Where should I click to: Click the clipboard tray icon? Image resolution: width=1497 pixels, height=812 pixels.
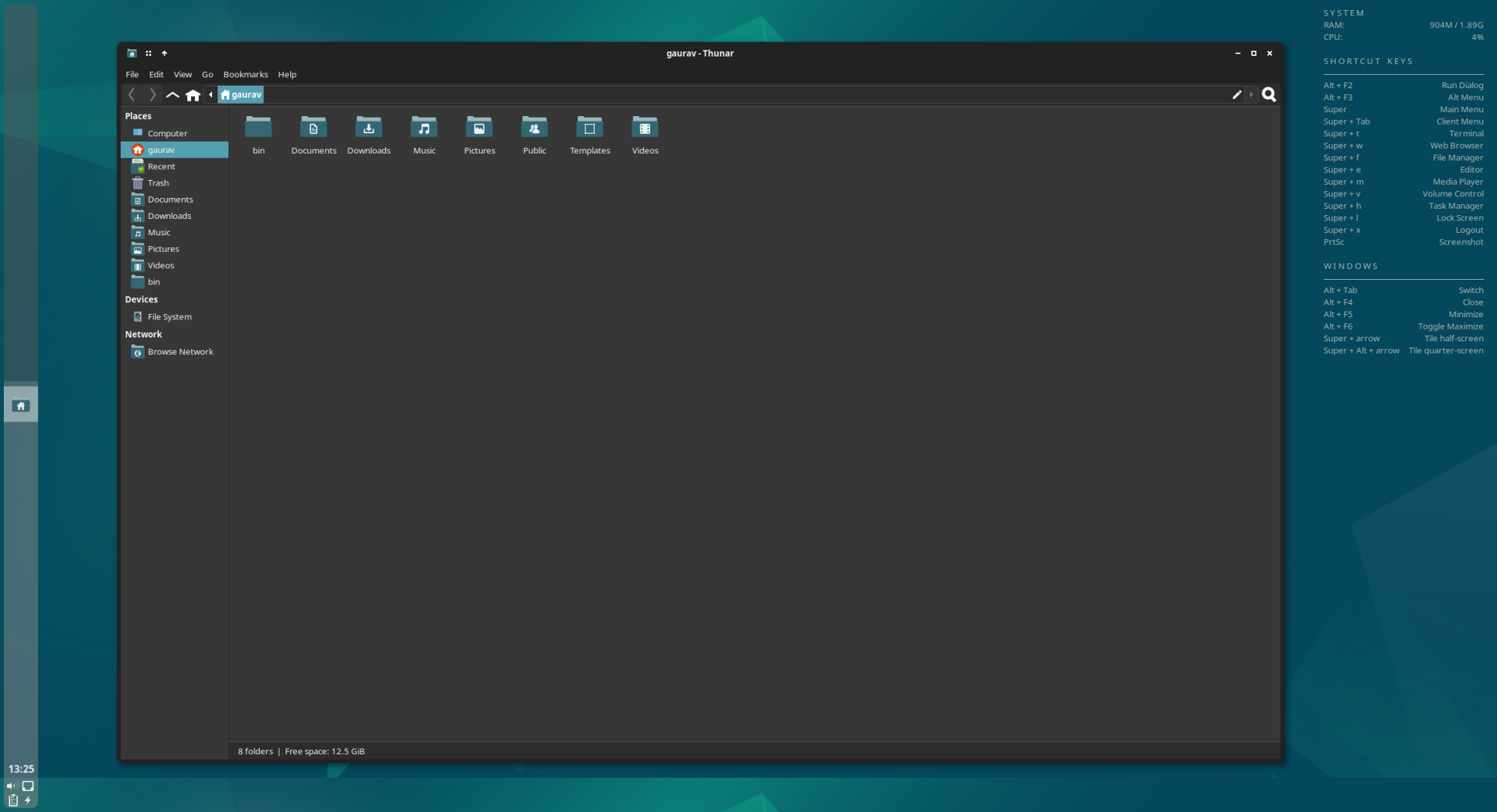click(12, 800)
